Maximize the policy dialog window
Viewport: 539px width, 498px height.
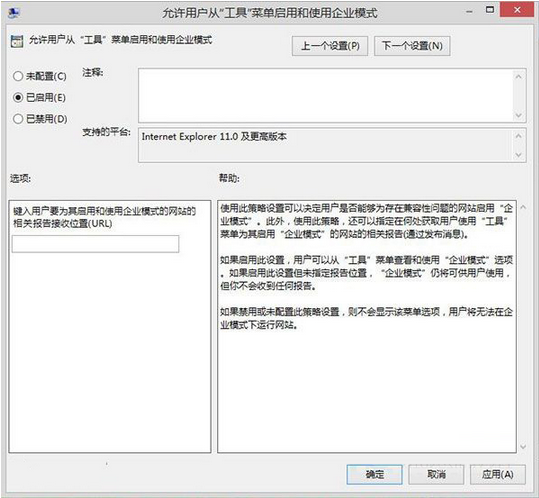490,10
